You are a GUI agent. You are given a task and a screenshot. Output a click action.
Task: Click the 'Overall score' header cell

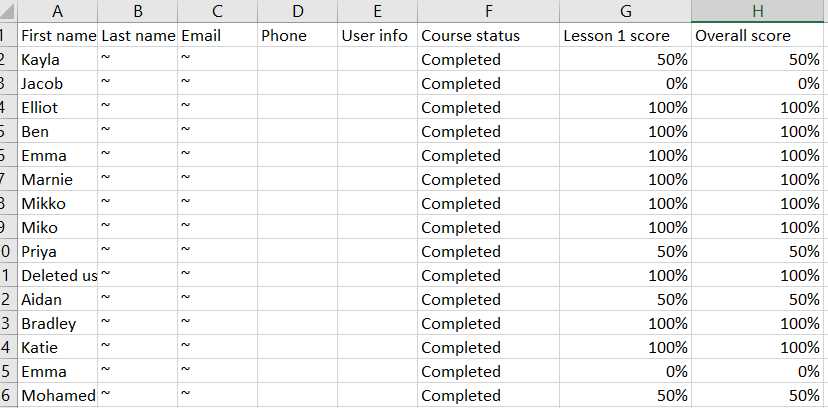tap(759, 35)
